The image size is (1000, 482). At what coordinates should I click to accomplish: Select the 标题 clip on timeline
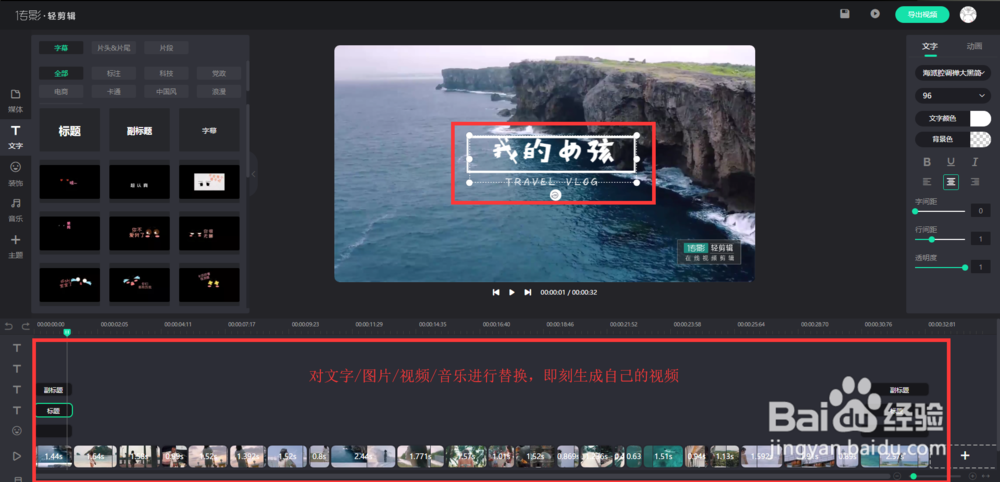[54, 411]
